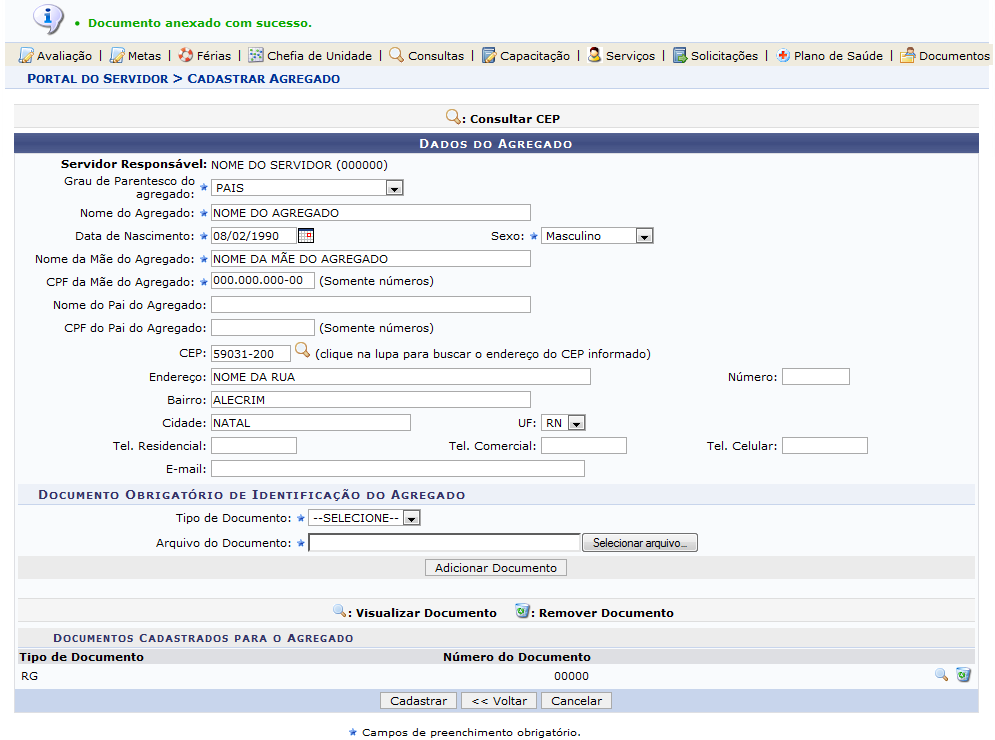
Task: View the RG document with magnifier icon
Action: 941,675
